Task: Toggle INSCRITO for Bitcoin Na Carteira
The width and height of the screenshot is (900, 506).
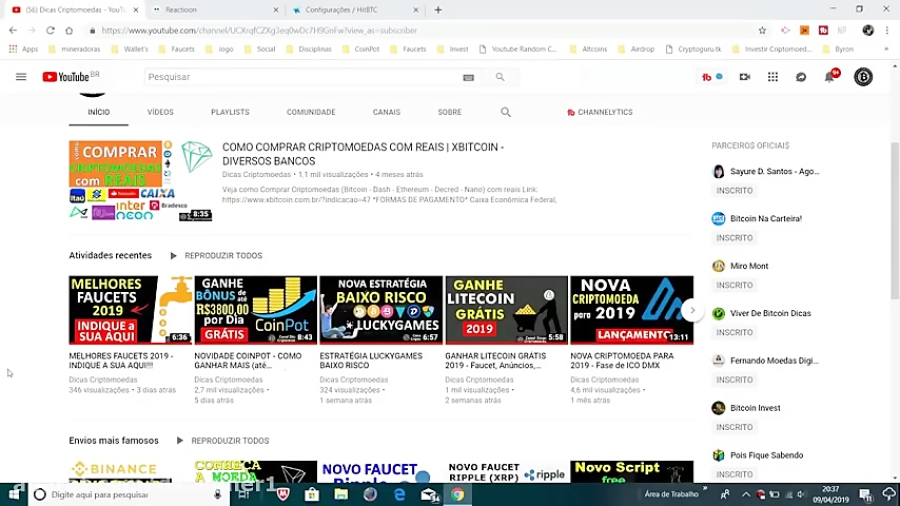Action: point(734,238)
